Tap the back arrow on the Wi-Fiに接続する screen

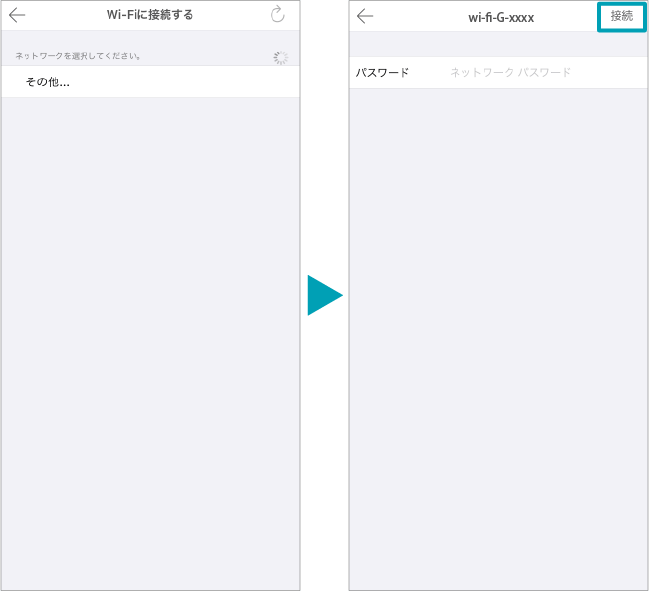coord(17,15)
